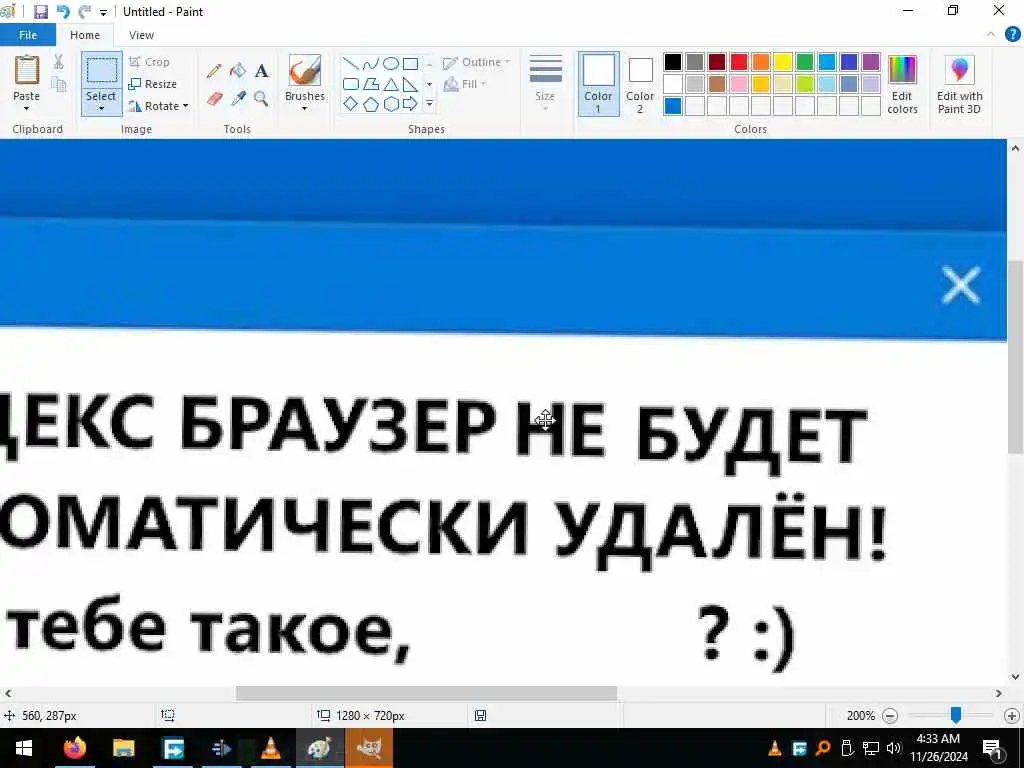This screenshot has height=768, width=1024.
Task: Click the horizontal scrollbar thumb
Action: click(x=426, y=693)
